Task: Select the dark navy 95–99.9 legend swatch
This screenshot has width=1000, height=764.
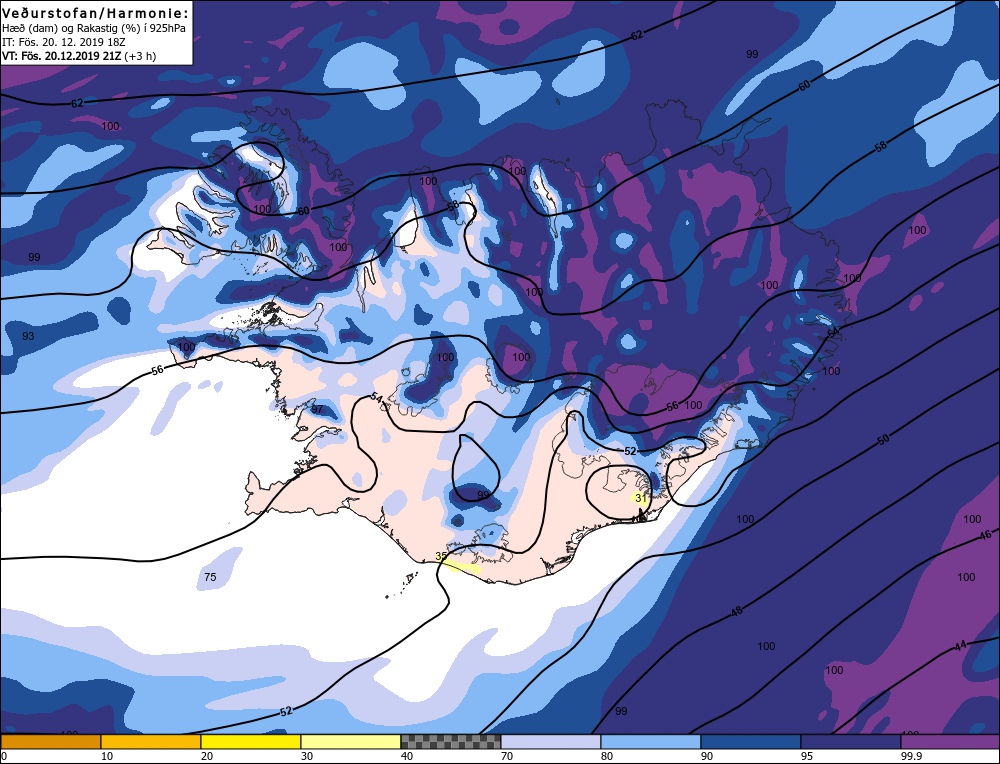Action: (851, 741)
